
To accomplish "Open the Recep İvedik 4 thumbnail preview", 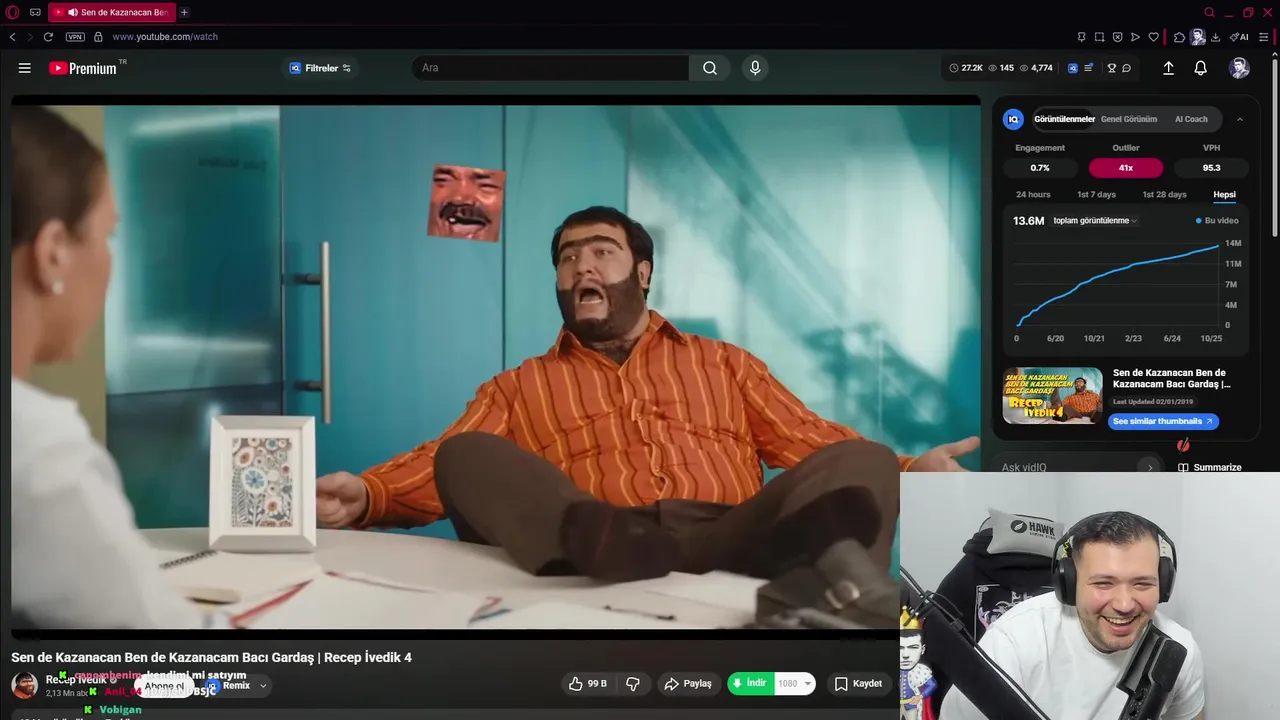I will tap(1053, 396).
